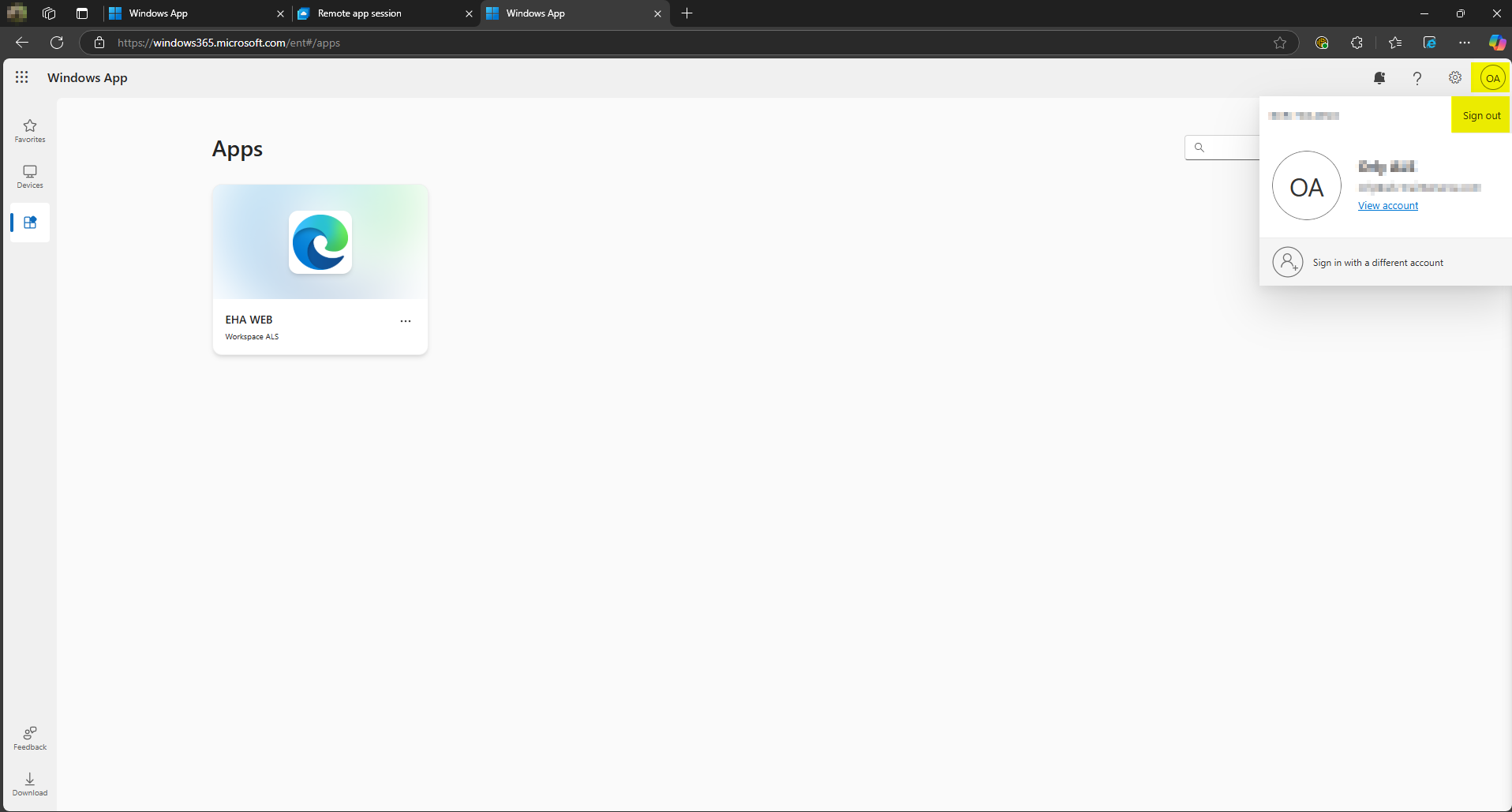The width and height of the screenshot is (1512, 812).
Task: Open a new browser tab
Action: 687,13
